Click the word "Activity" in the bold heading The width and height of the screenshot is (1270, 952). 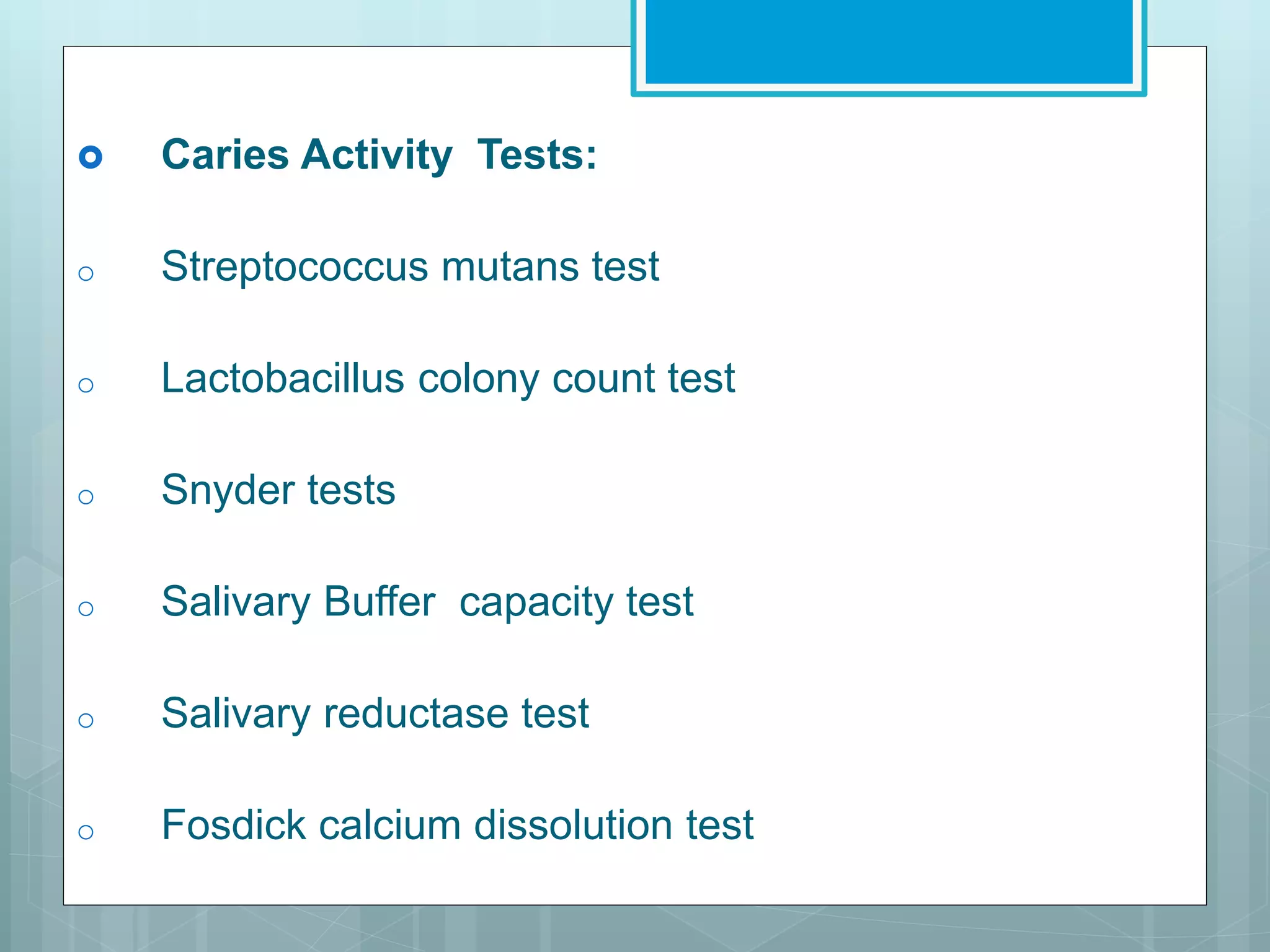[x=376, y=154]
